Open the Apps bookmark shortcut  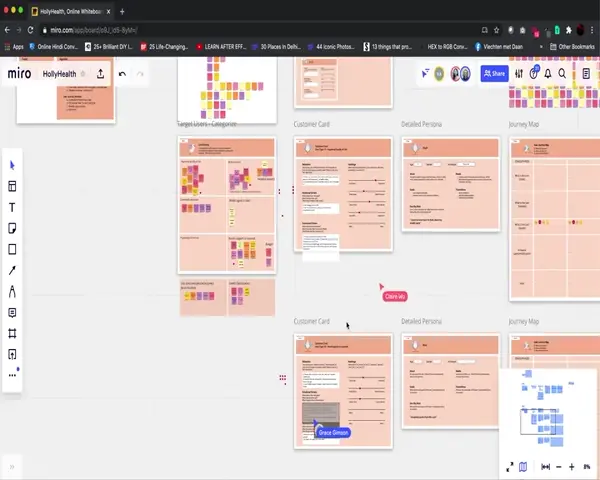(14, 47)
